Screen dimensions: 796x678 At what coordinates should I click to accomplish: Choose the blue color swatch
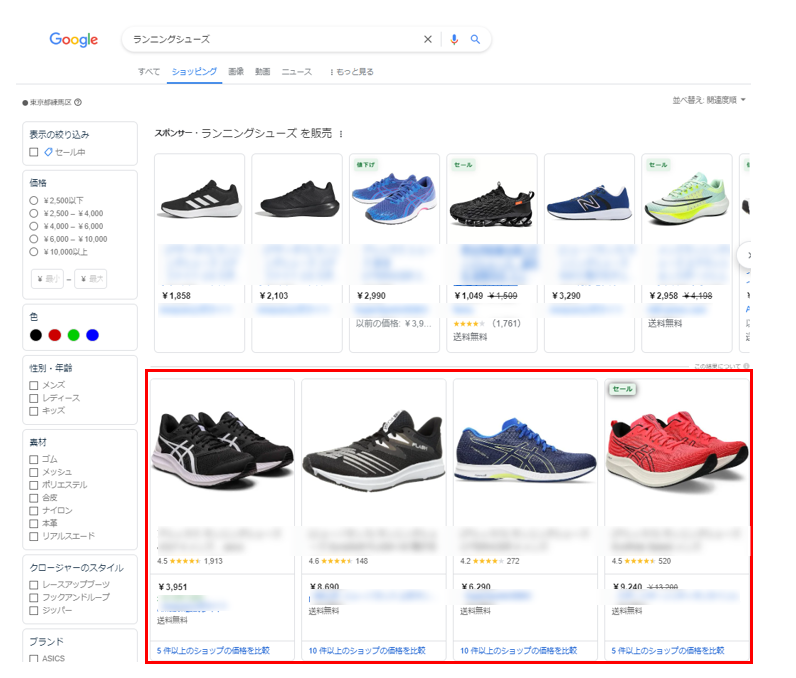click(92, 335)
